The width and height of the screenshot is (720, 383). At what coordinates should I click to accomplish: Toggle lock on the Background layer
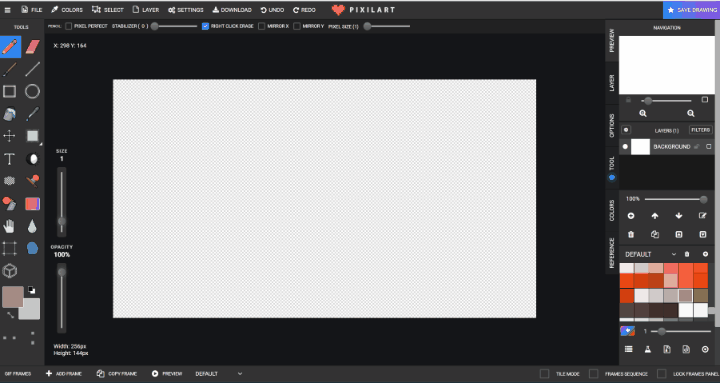697,147
